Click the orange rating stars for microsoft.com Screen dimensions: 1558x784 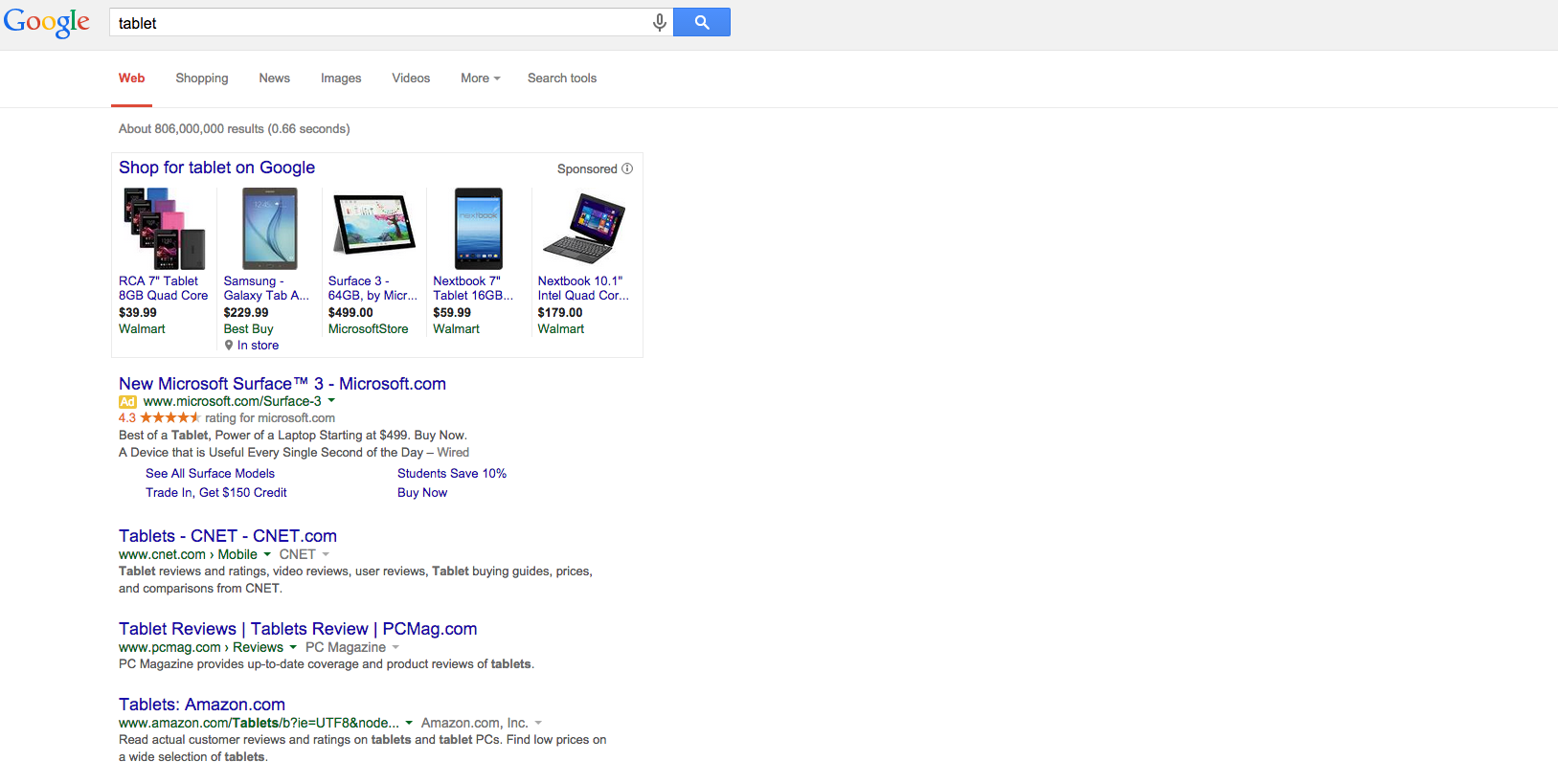coord(170,418)
